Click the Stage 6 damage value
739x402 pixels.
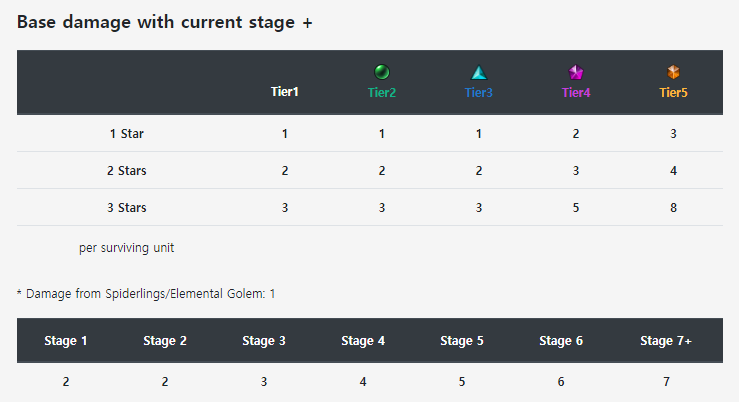tap(561, 382)
